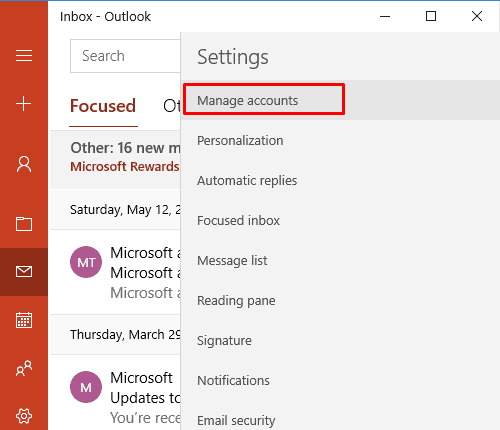Open the accounts person icon
Image resolution: width=500 pixels, height=430 pixels.
(24, 164)
